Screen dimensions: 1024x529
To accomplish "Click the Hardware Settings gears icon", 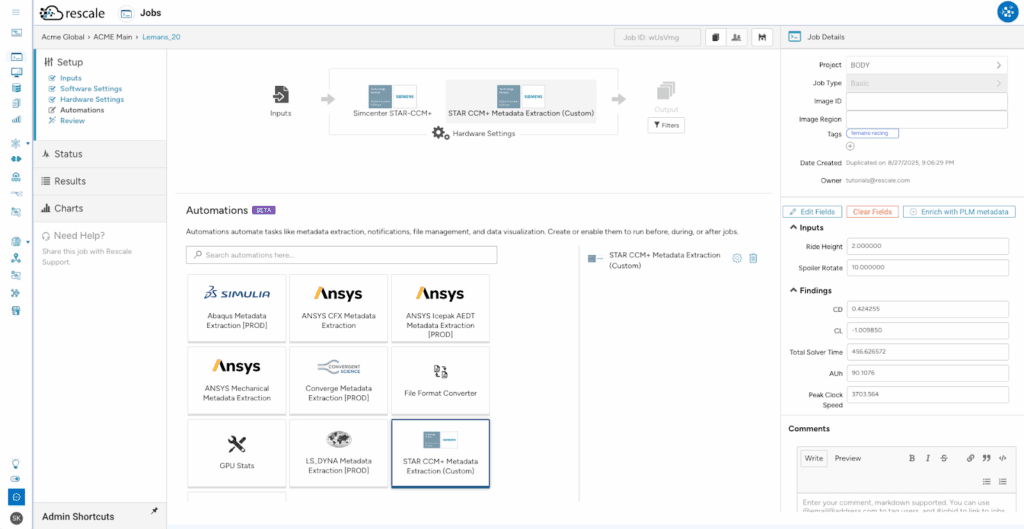I will [x=440, y=133].
